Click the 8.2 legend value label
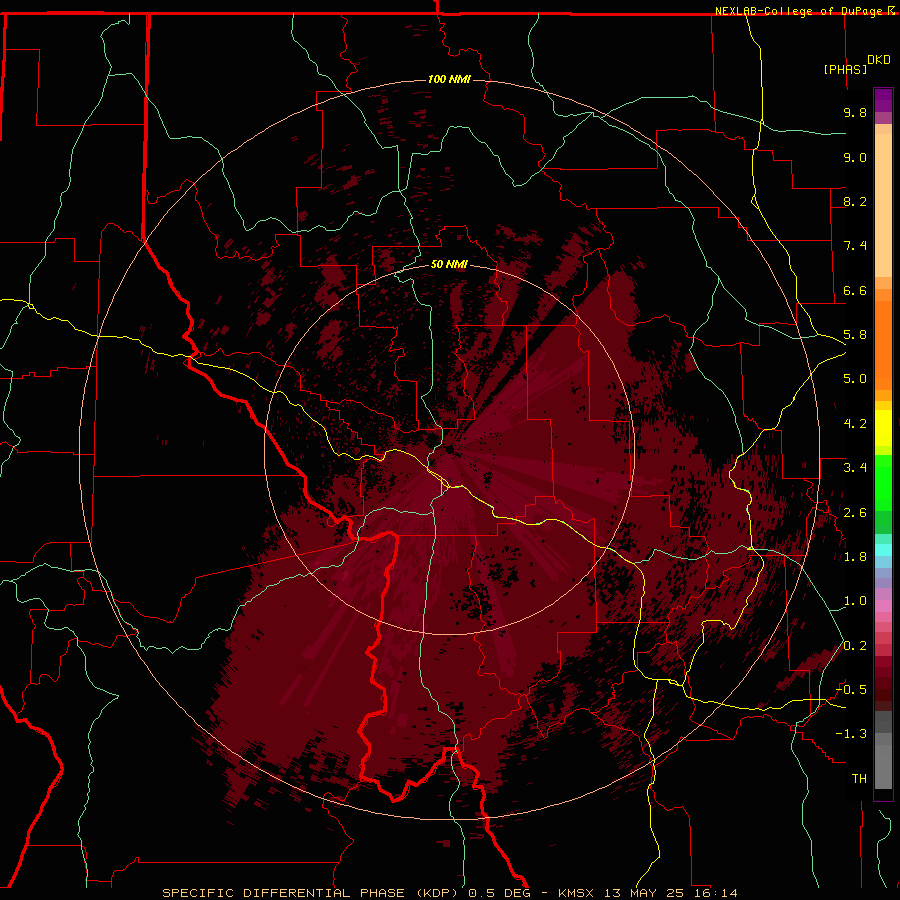Viewport: 900px width, 900px height. (x=855, y=201)
